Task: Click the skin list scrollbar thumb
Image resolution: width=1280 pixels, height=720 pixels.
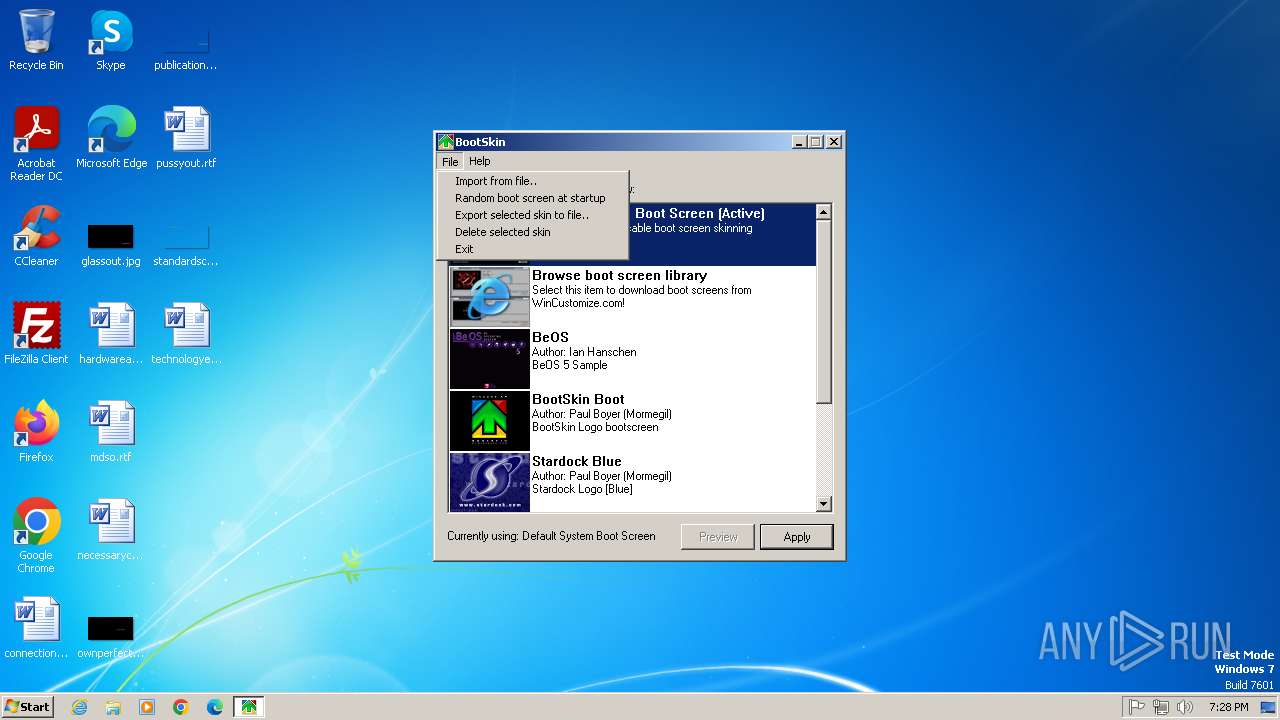Action: click(824, 312)
